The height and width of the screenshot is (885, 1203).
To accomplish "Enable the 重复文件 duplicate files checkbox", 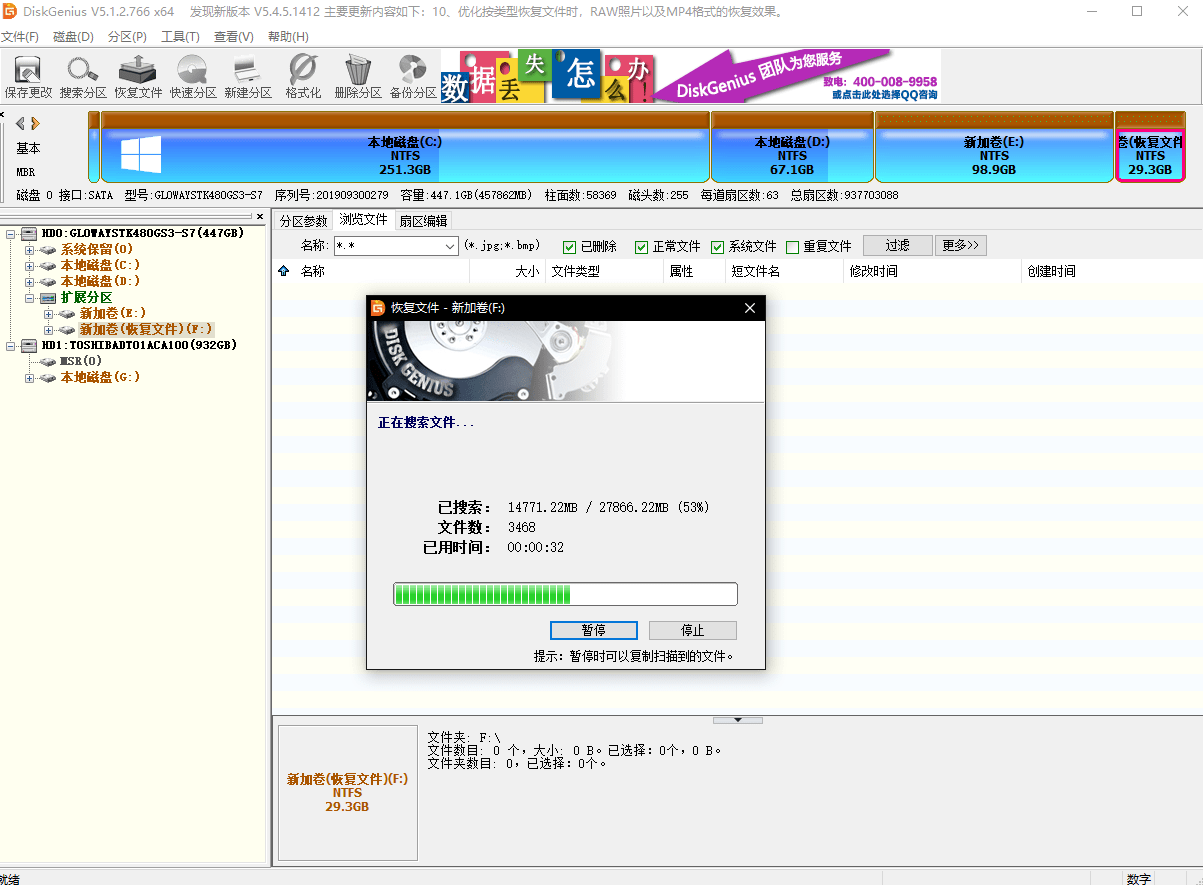I will pyautogui.click(x=793, y=247).
